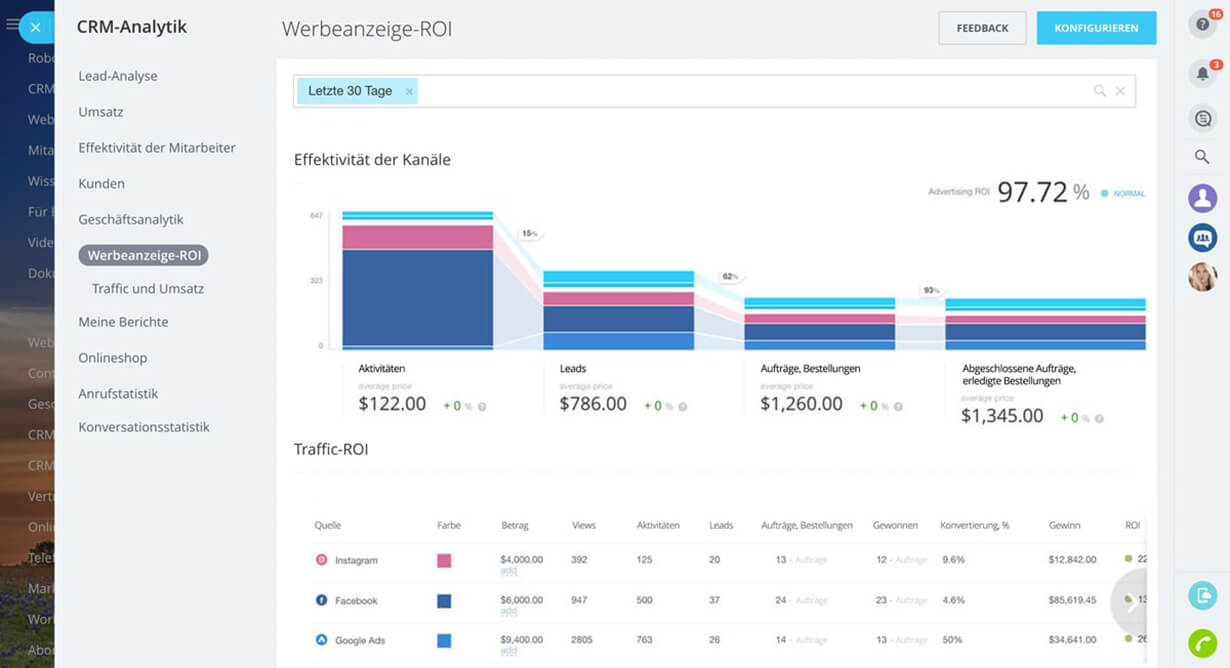
Task: Click the search magnifier in right sidebar
Action: [1202, 157]
